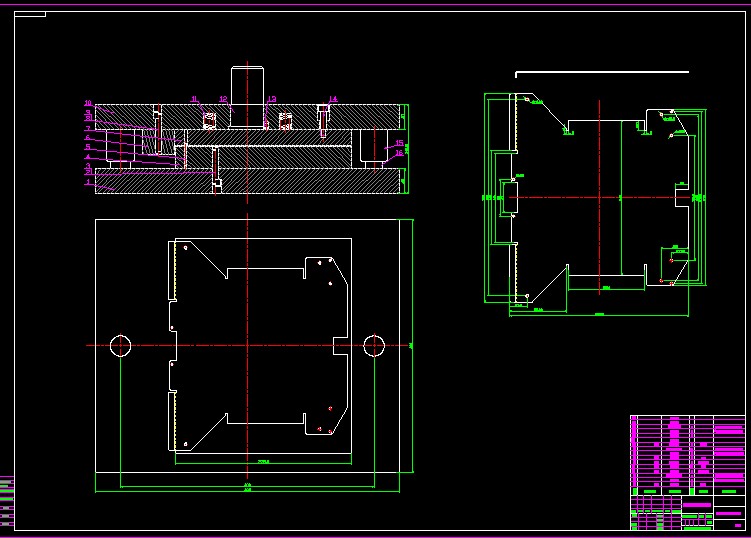Select part balloon number 14
Screen dimensions: 751x538
[332, 99]
